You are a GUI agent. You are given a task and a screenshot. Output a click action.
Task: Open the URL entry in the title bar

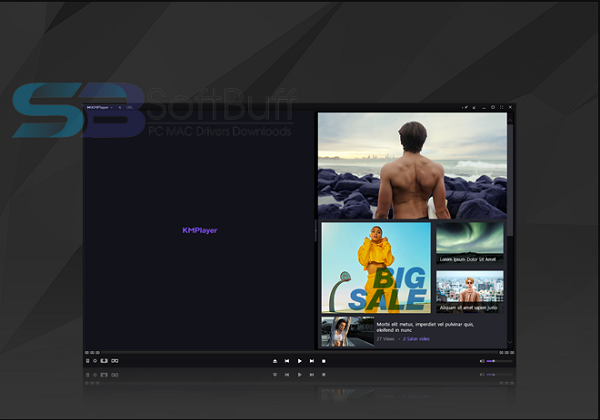coord(130,107)
